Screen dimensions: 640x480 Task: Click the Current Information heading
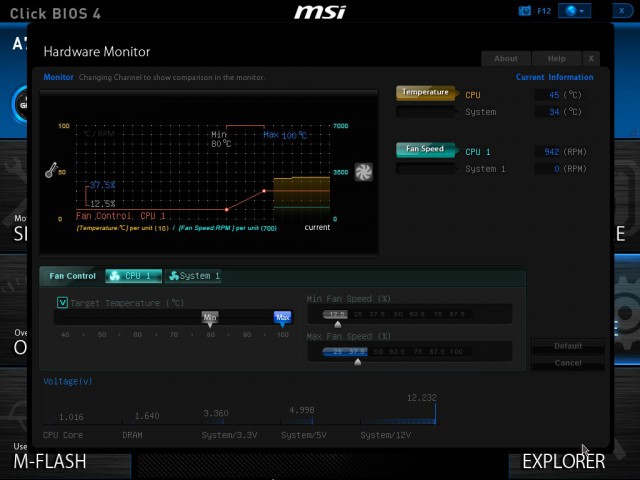pyautogui.click(x=554, y=77)
